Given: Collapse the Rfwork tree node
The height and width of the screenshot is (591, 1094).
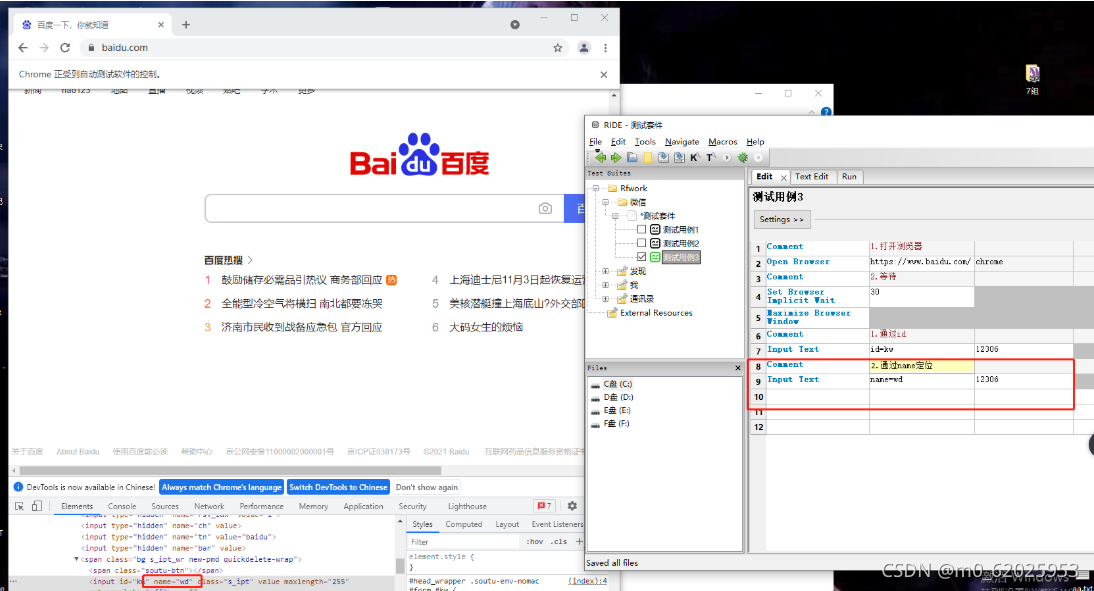Looking at the screenshot, I should coord(595,188).
